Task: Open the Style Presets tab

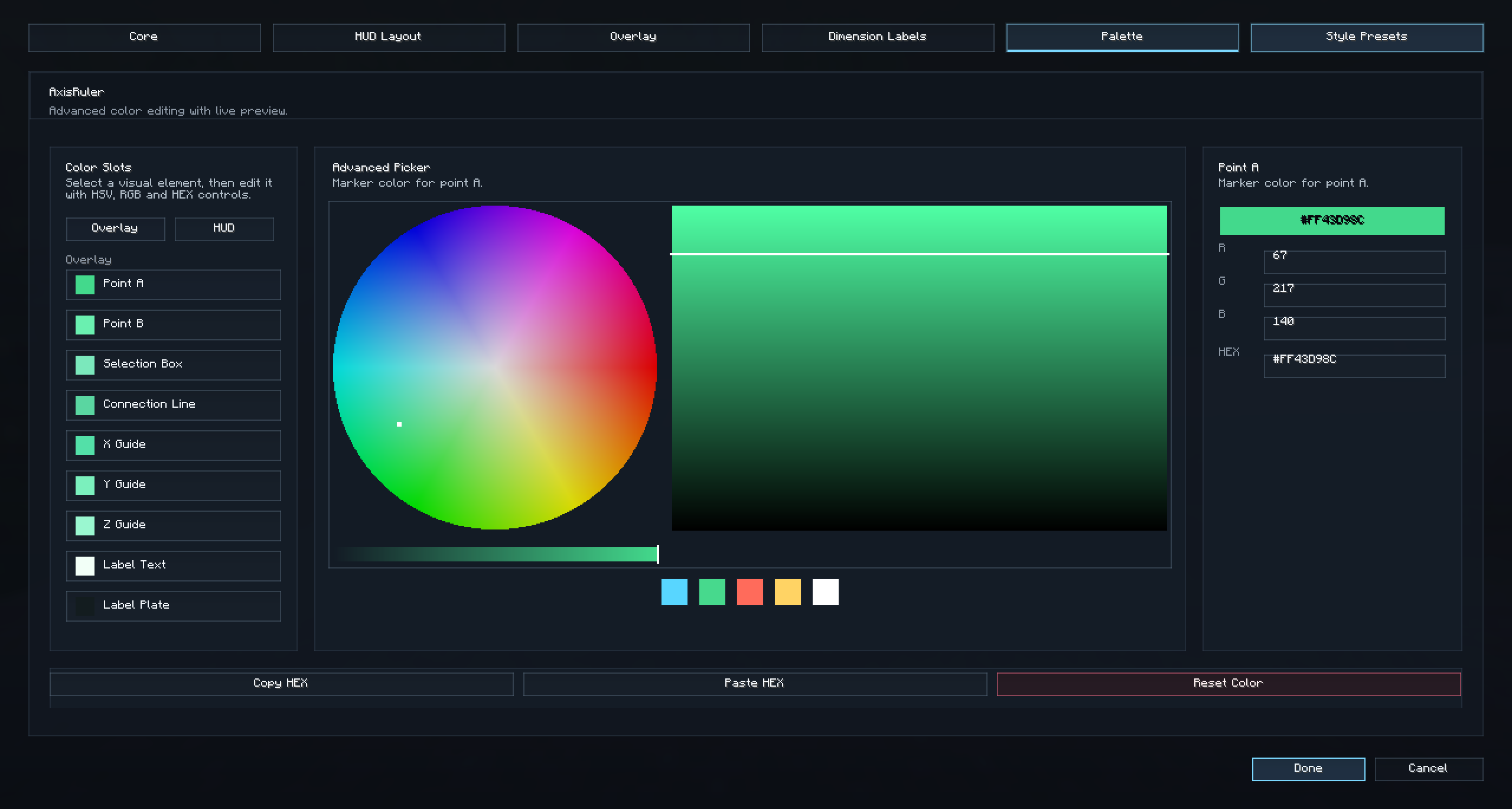Action: pyautogui.click(x=1367, y=37)
